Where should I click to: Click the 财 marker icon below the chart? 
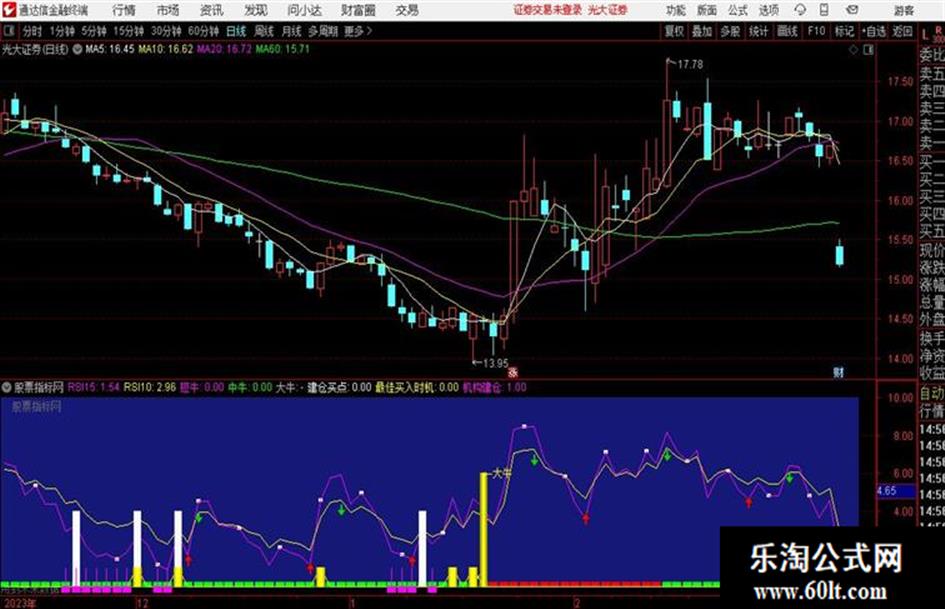pyautogui.click(x=838, y=372)
